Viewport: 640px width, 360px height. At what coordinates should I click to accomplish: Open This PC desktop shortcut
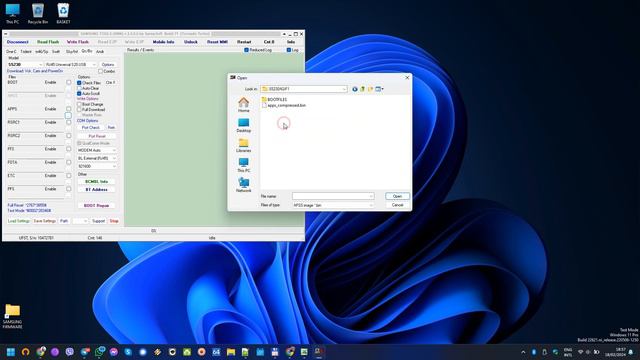pos(12,13)
